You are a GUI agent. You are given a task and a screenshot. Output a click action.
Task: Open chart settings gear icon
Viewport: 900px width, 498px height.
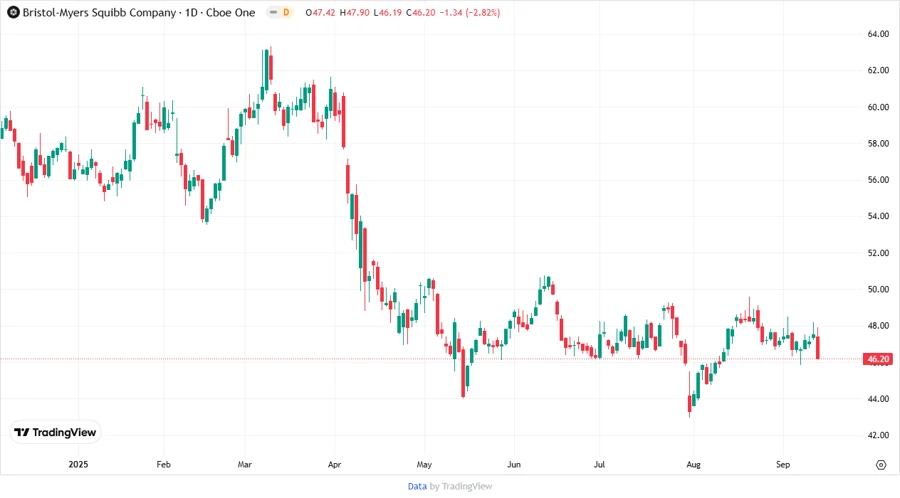point(881,465)
